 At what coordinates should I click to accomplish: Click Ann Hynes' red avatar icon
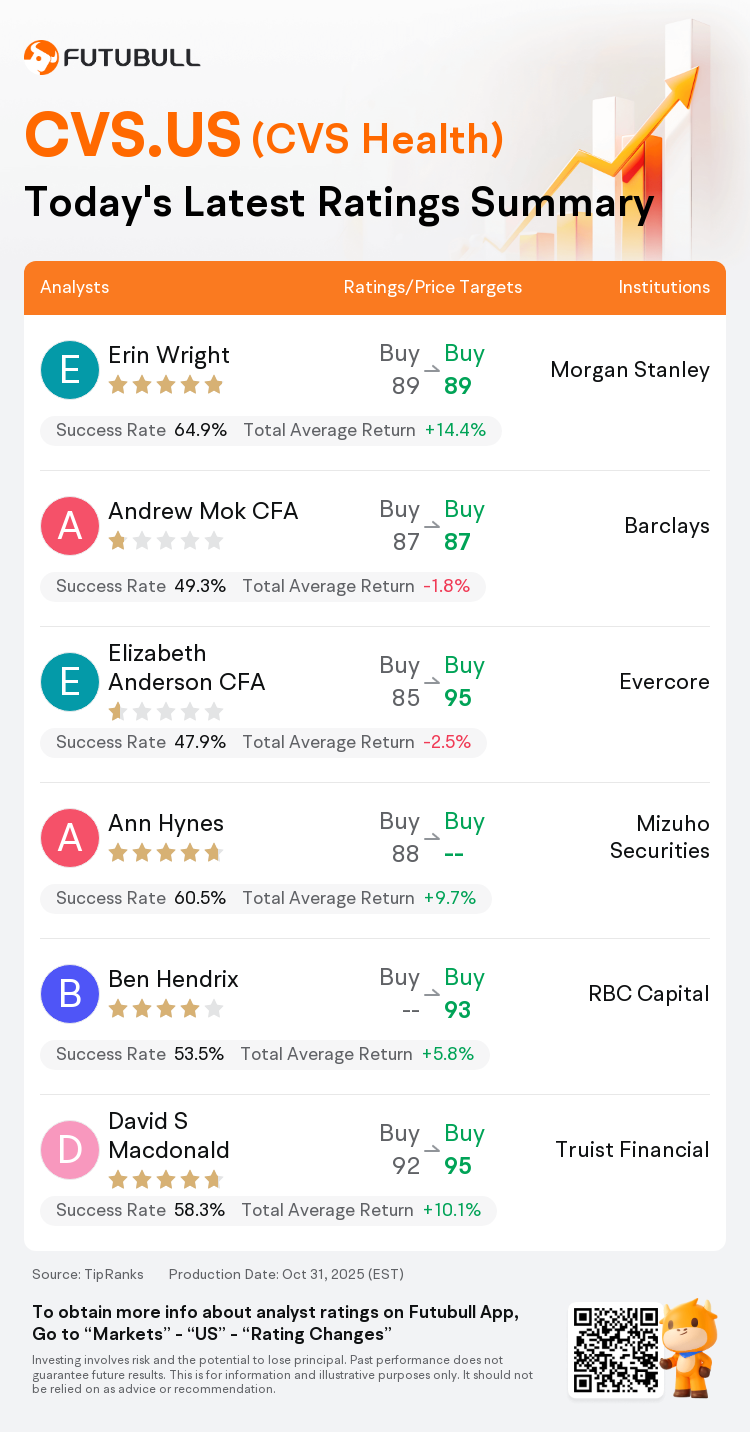coord(70,838)
